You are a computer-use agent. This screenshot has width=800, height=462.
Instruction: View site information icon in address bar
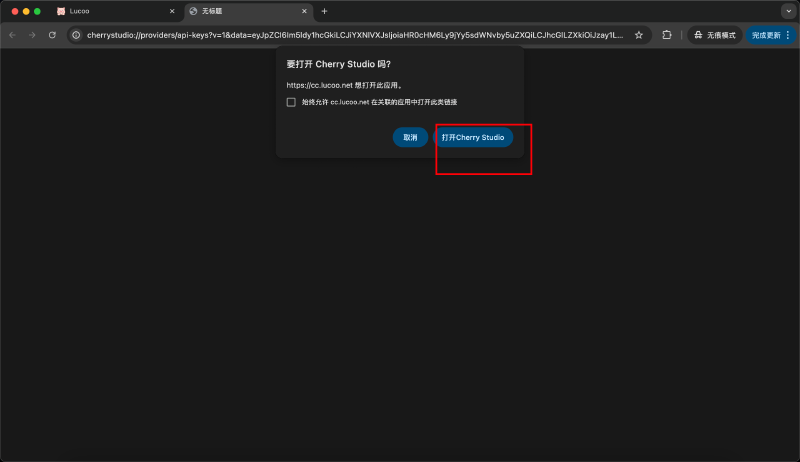coord(76,35)
